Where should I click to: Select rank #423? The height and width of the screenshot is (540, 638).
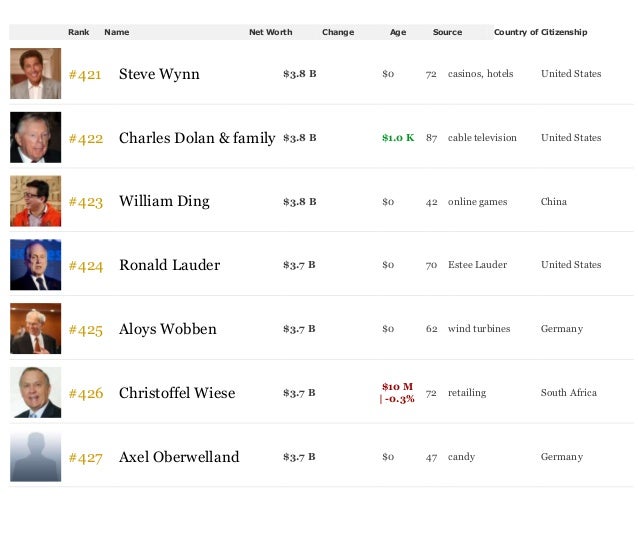[86, 202]
